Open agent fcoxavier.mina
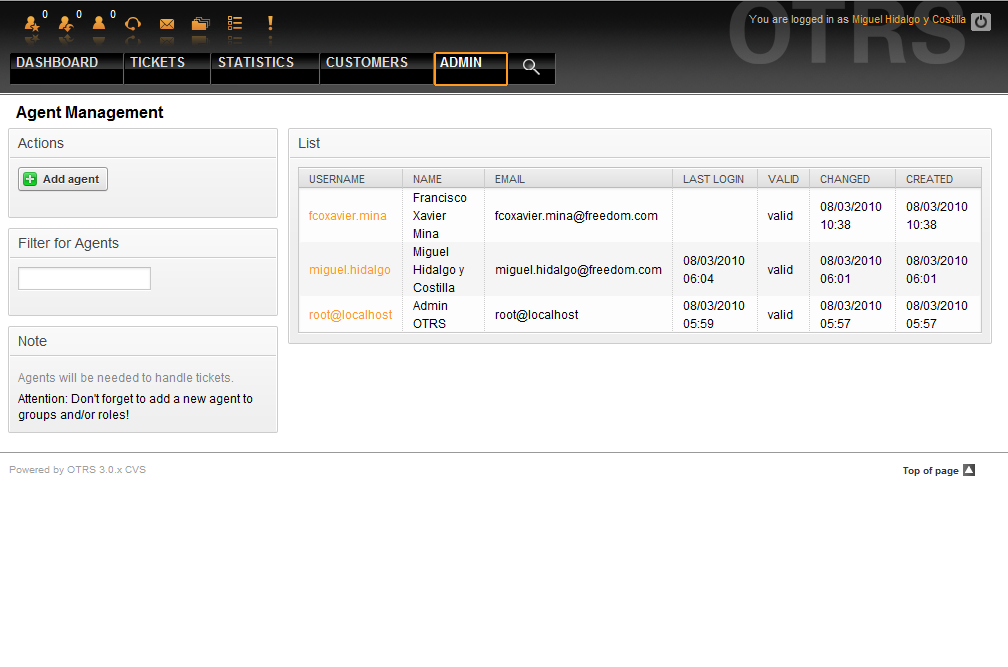 (x=347, y=216)
